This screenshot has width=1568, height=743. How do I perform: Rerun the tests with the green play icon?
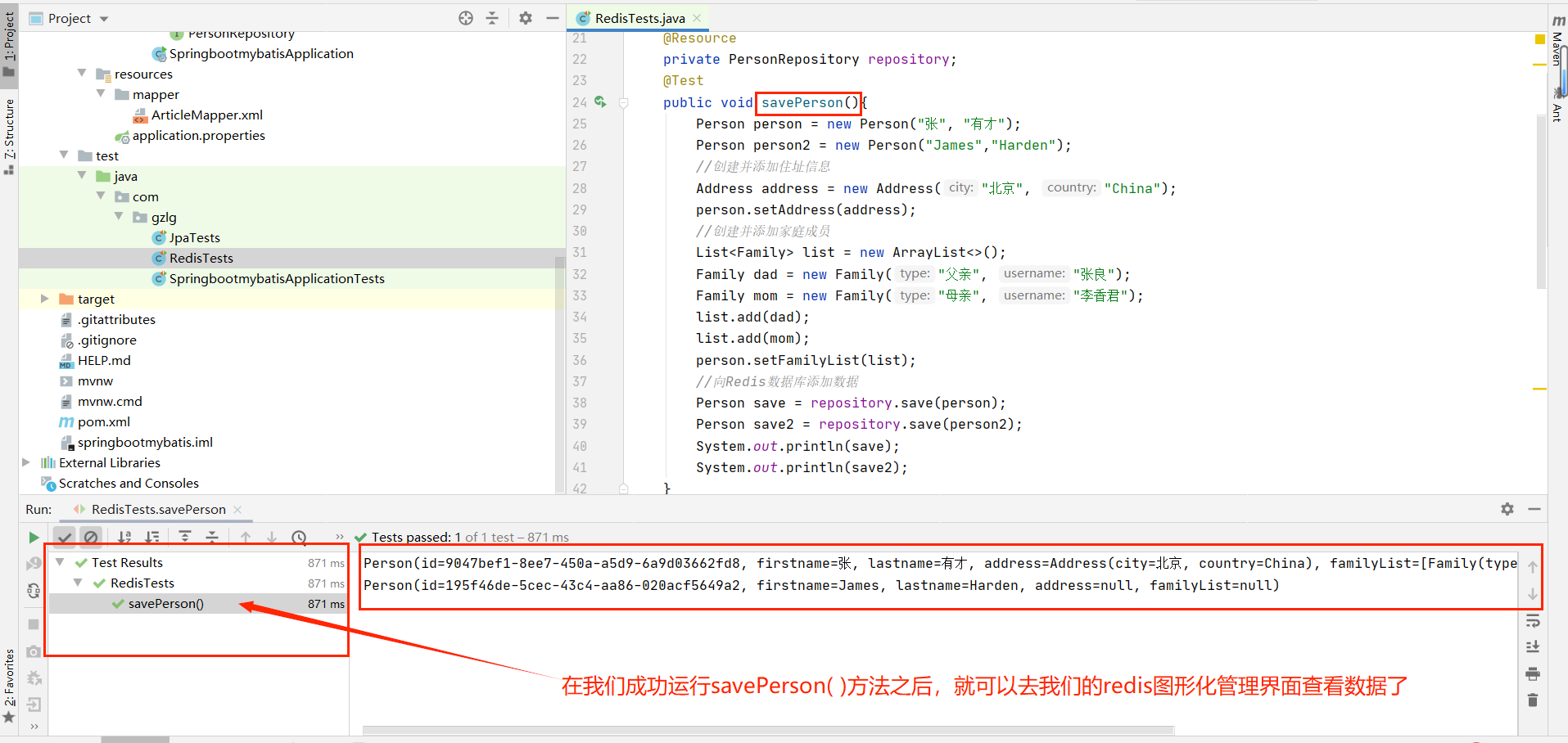[x=34, y=537]
